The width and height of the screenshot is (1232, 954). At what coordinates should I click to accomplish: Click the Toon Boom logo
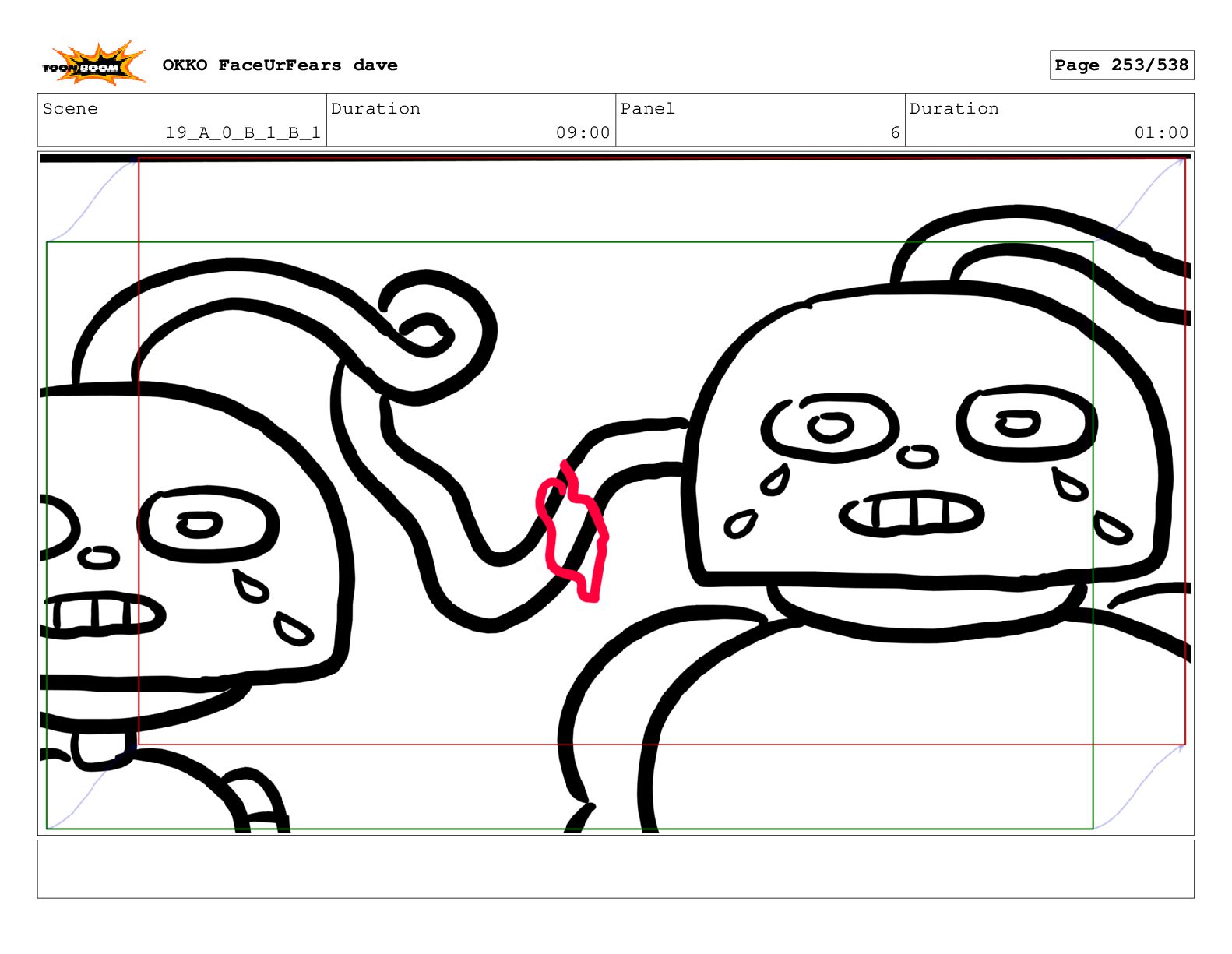[94, 64]
